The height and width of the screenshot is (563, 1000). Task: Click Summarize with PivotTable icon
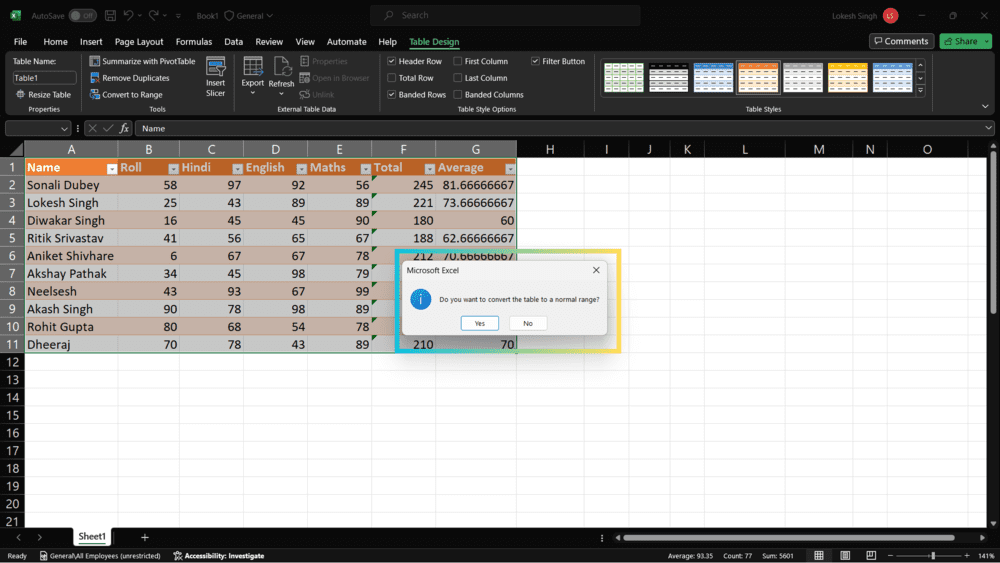95,61
